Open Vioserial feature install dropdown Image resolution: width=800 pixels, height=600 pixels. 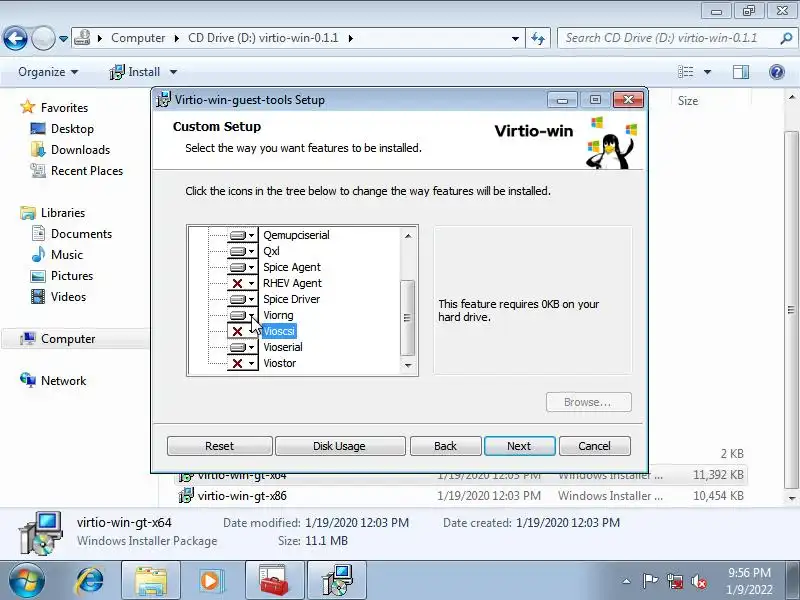pos(242,347)
